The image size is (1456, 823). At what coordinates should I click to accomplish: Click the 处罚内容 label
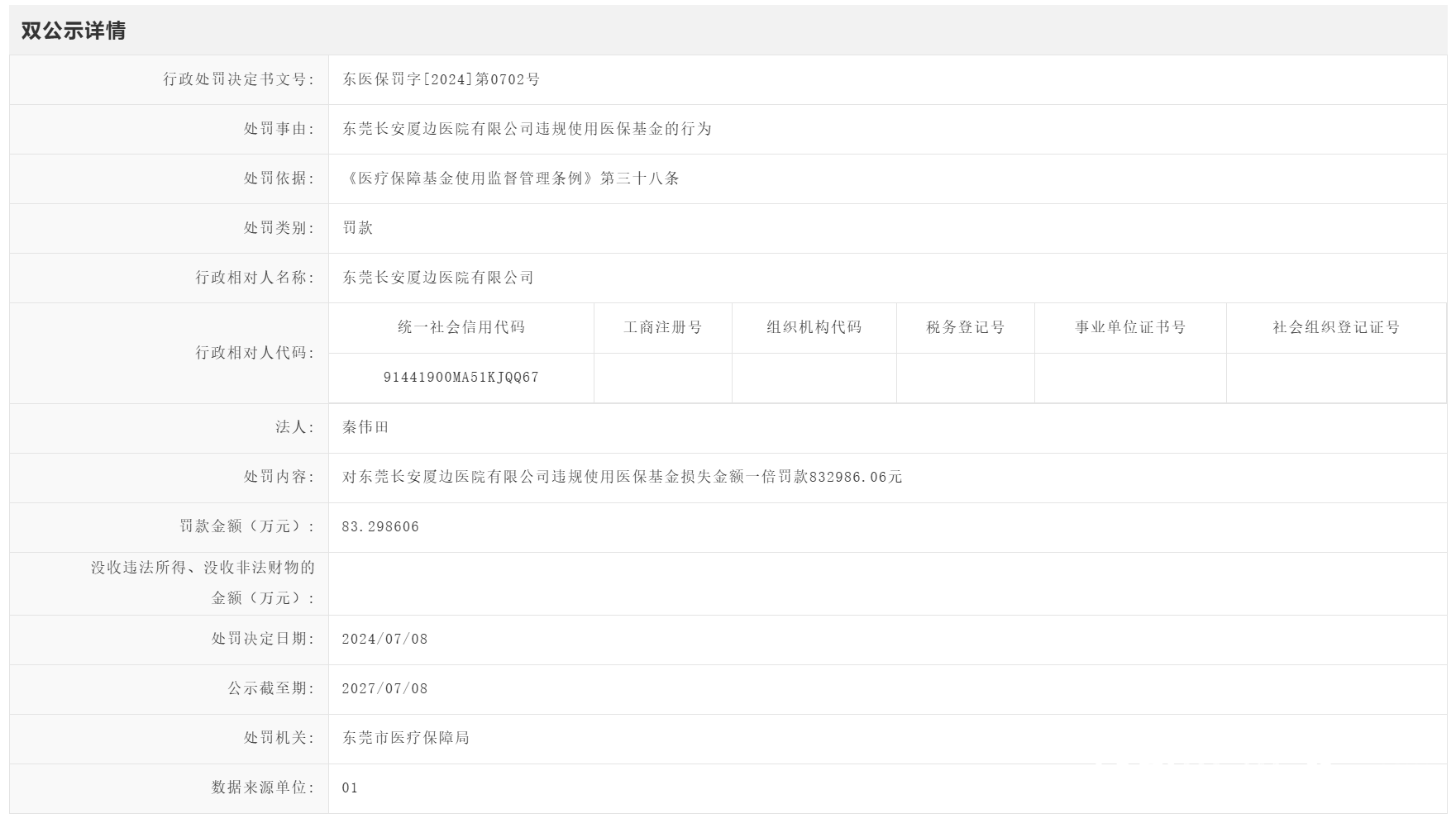click(x=279, y=477)
